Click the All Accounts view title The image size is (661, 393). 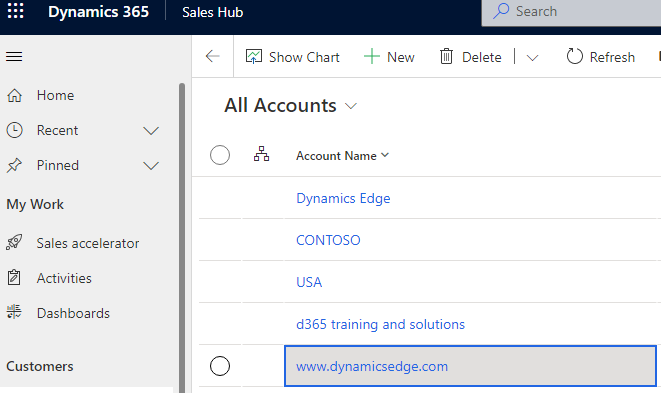(280, 105)
